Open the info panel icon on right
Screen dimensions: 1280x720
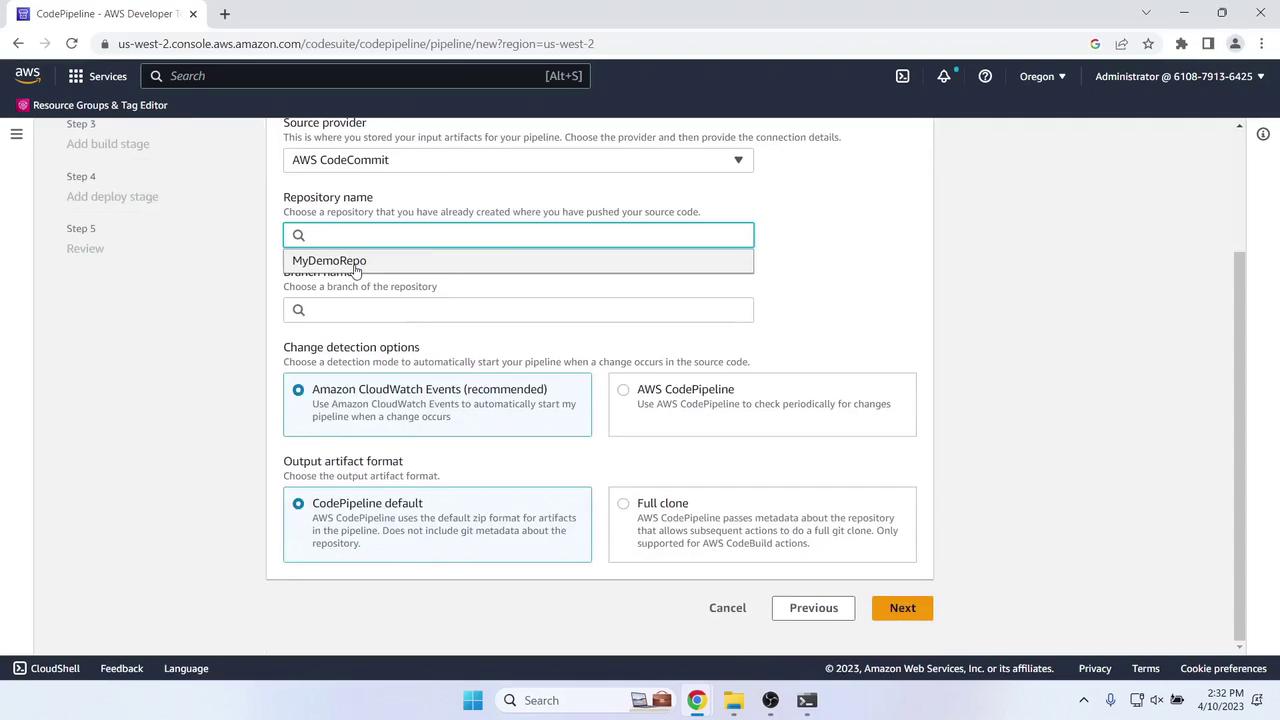(1263, 134)
